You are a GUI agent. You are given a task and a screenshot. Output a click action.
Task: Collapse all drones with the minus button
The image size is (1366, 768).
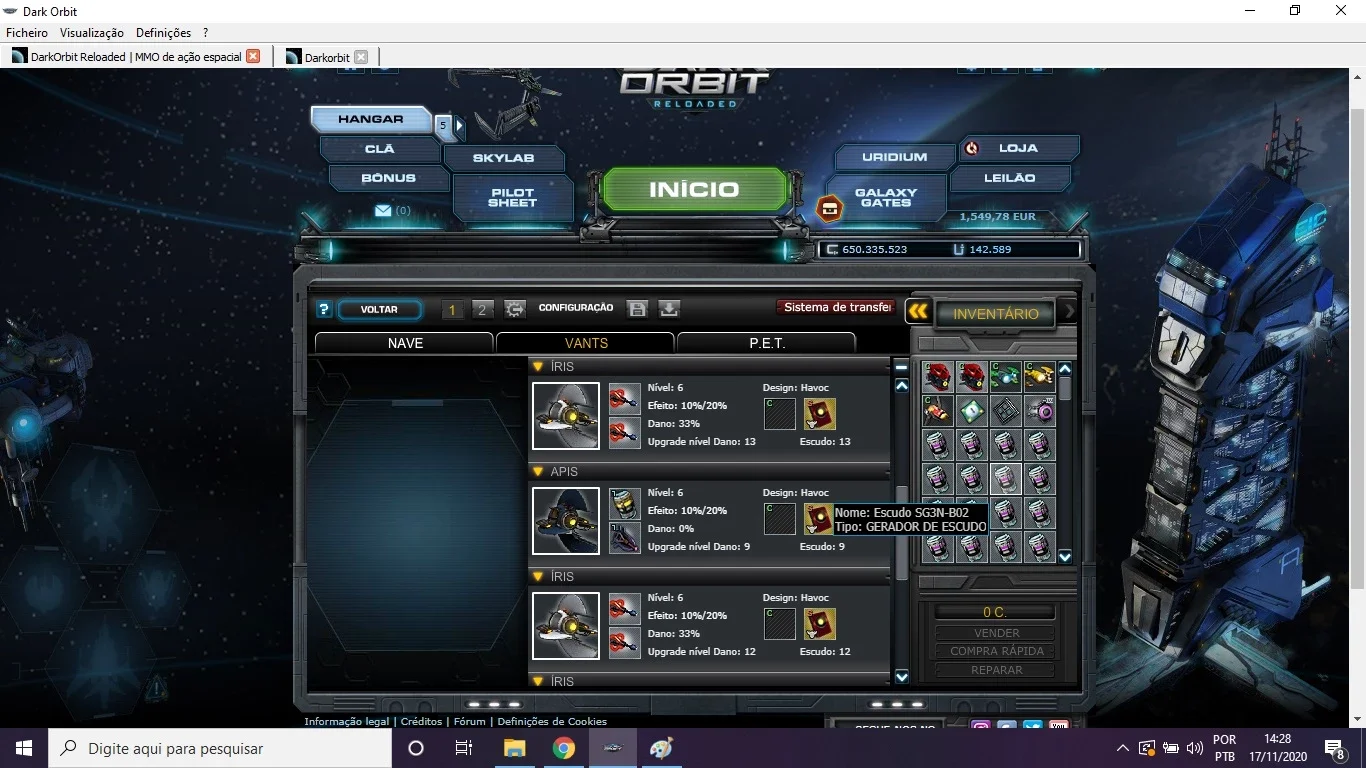pos(901,367)
